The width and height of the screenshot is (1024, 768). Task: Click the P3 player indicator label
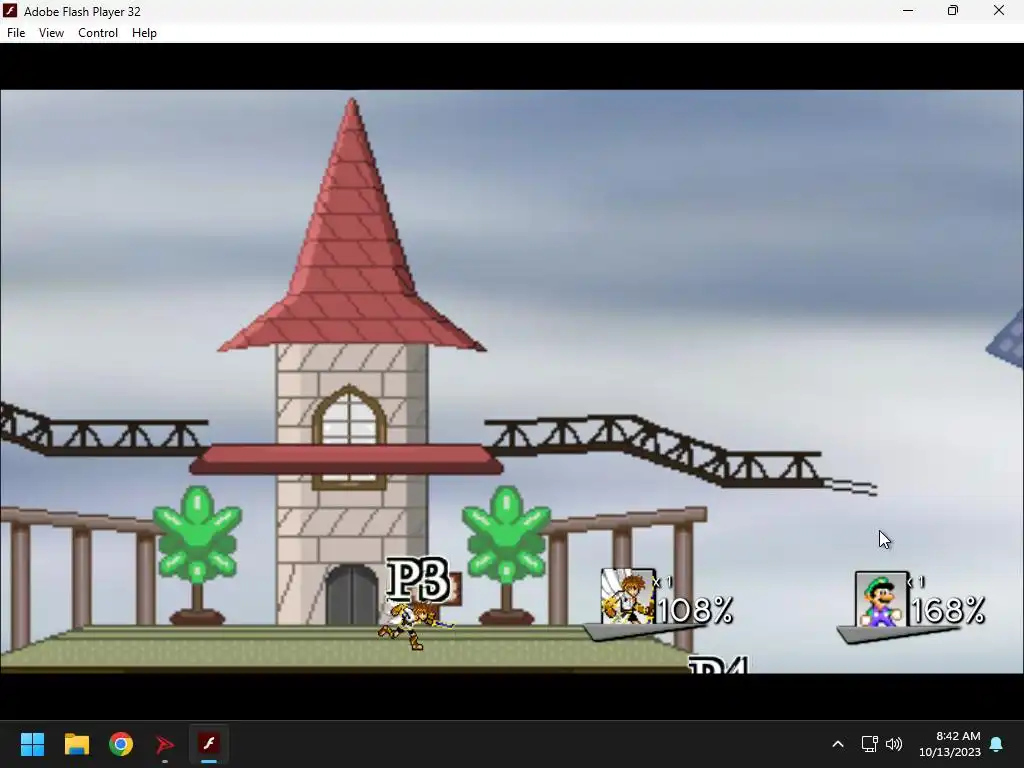click(x=418, y=579)
